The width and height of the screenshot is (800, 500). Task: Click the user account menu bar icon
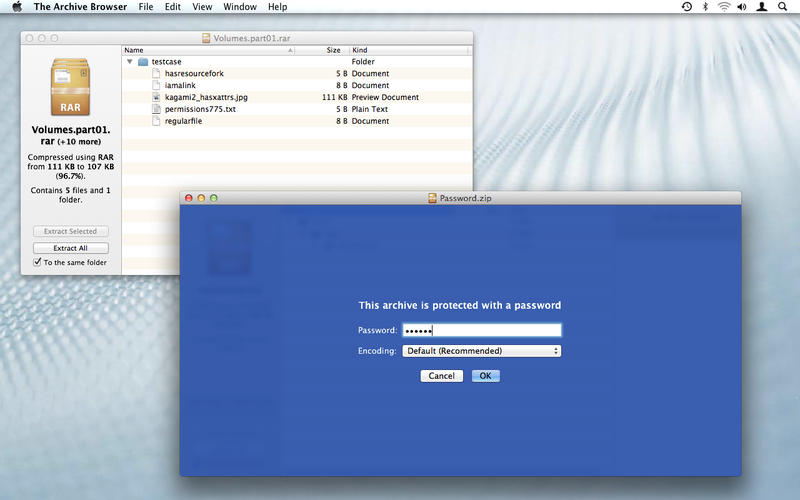pyautogui.click(x=762, y=7)
